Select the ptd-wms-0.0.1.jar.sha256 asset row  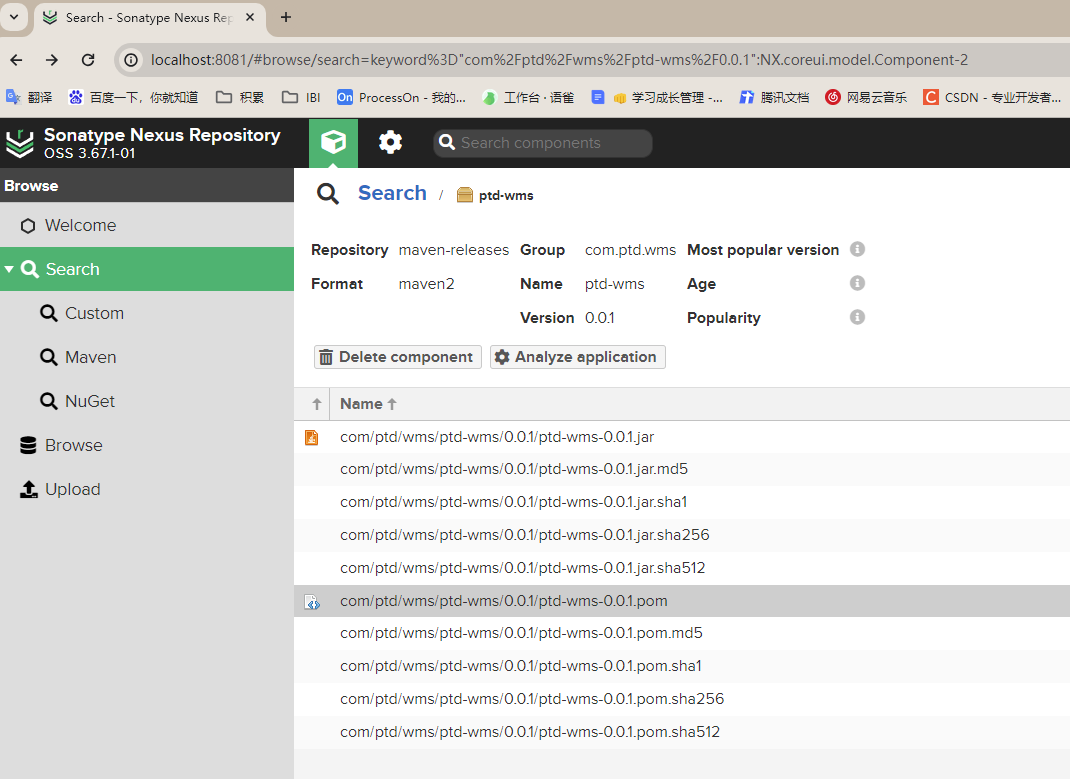pyautogui.click(x=524, y=535)
